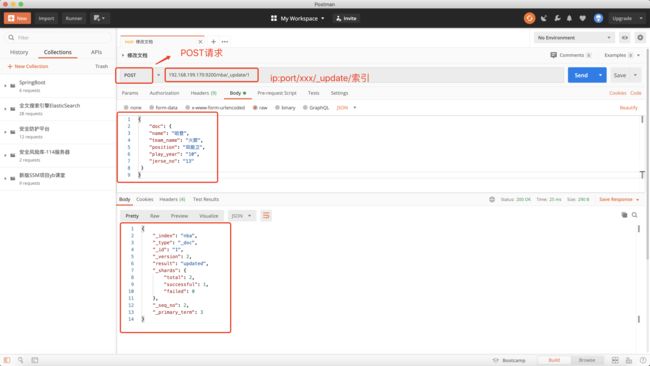650x366 pixels.
Task: Click the Save button
Action: click(620, 75)
